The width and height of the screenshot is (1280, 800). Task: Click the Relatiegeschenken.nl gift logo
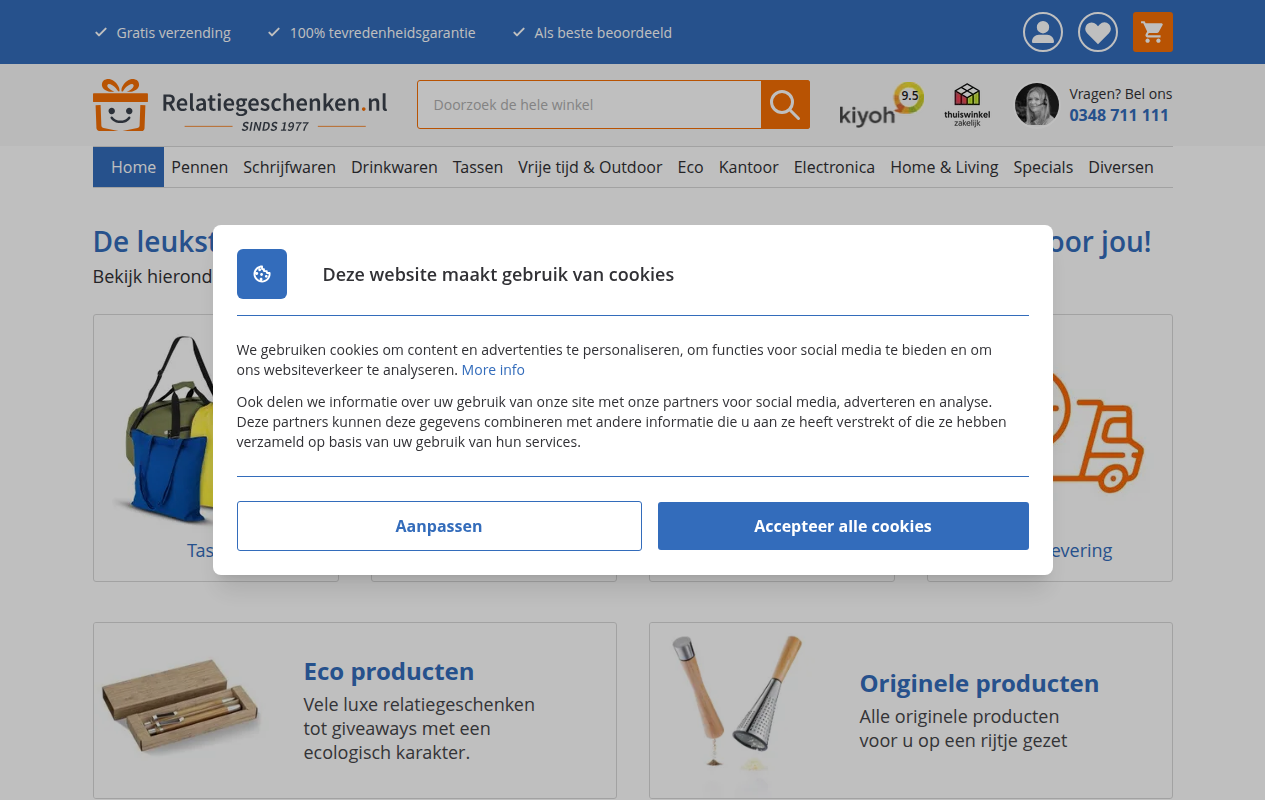(x=240, y=105)
